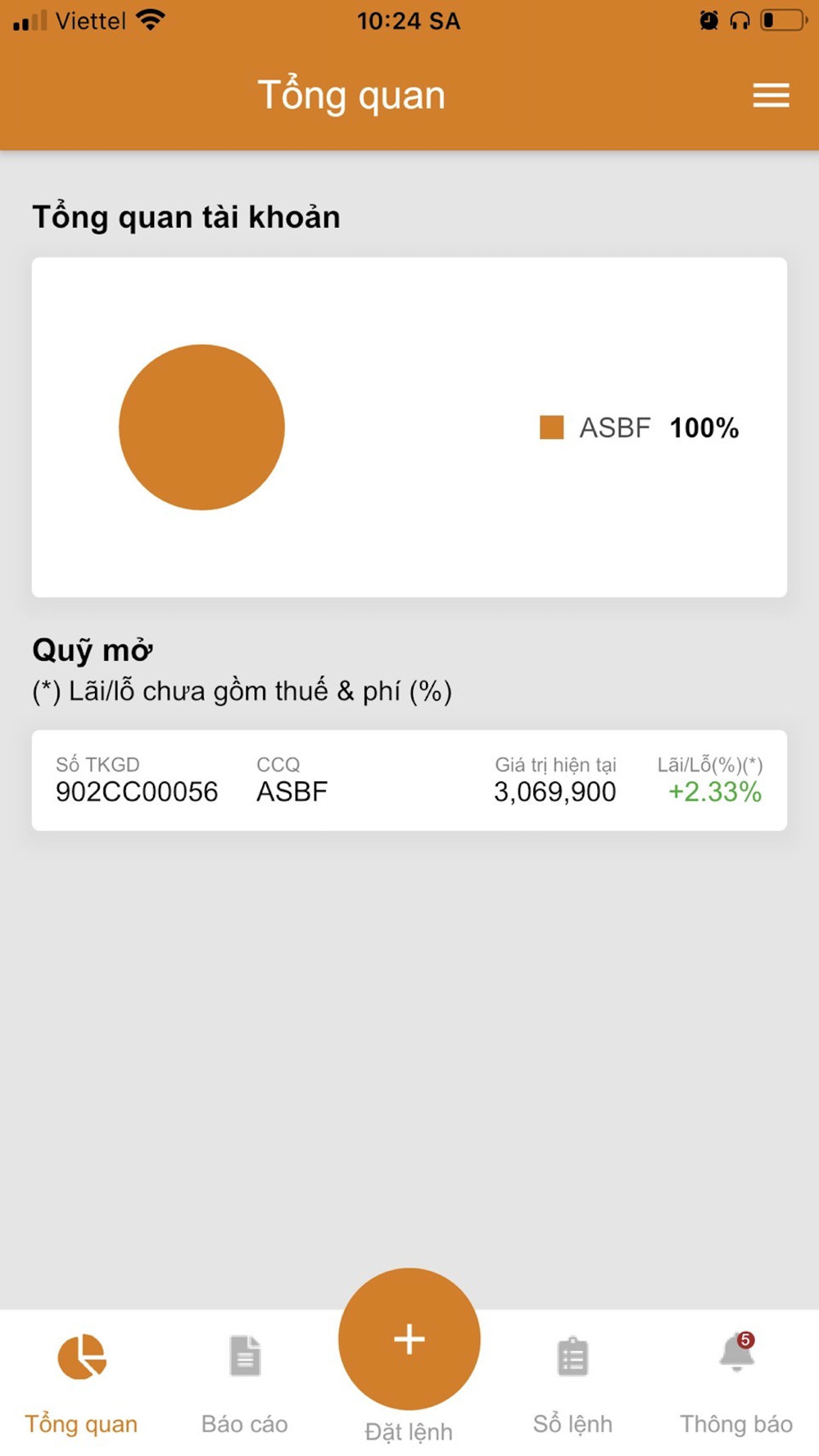Image resolution: width=819 pixels, height=1456 pixels.
Task: Tap the orange plus Đặt lệnh button
Action: point(409,1339)
